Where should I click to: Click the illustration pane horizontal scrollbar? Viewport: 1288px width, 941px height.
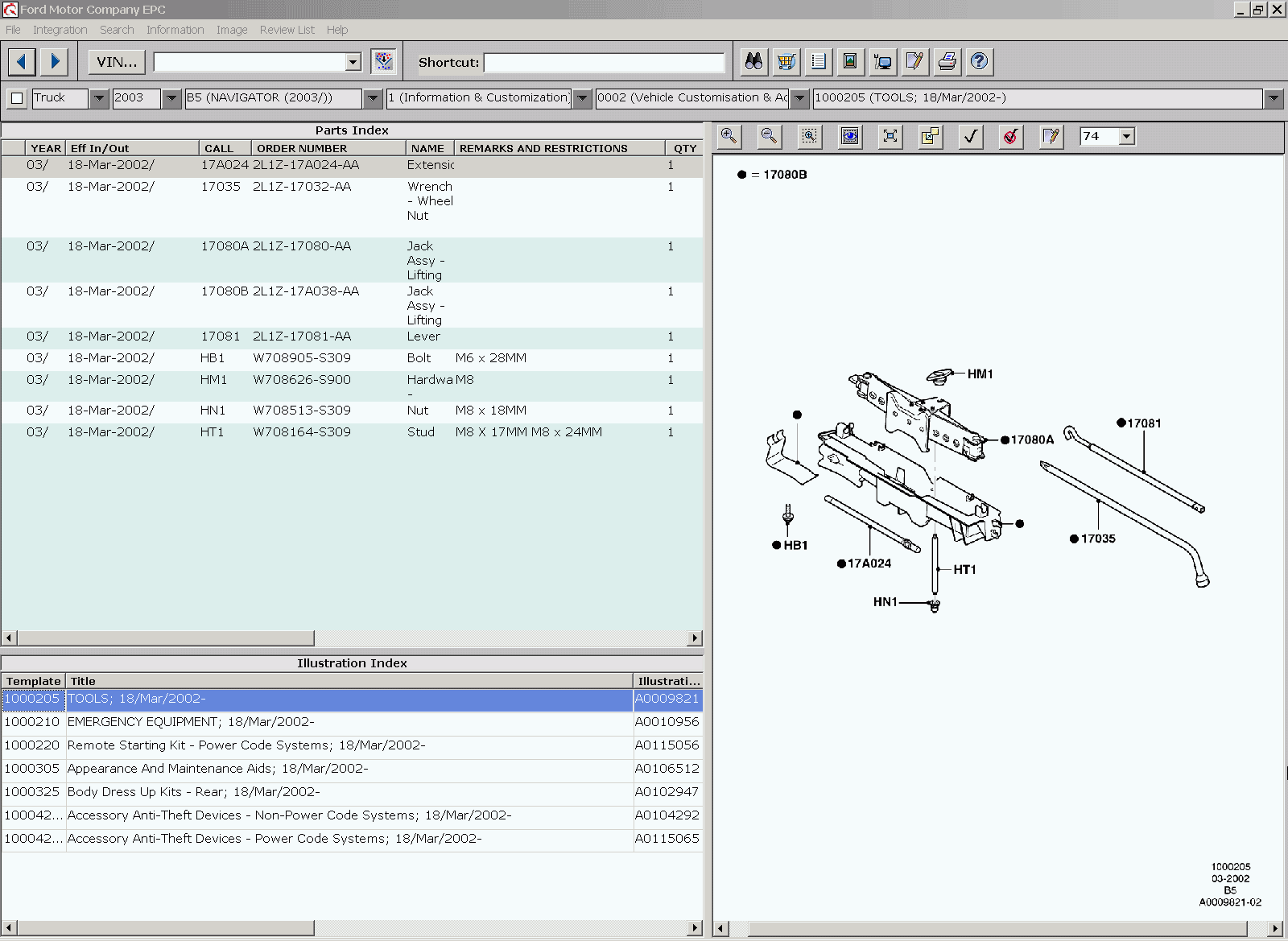(998, 928)
